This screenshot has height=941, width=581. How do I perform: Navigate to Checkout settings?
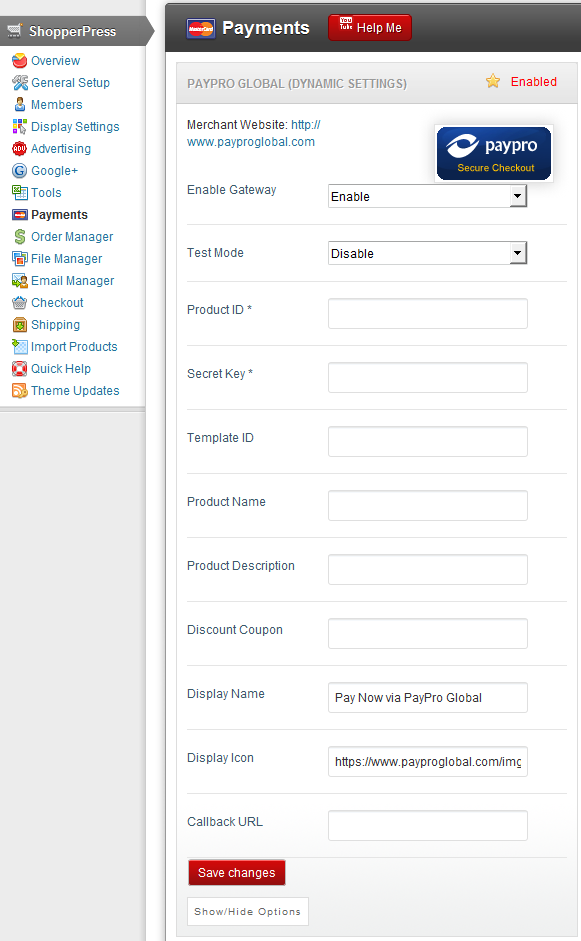click(57, 303)
